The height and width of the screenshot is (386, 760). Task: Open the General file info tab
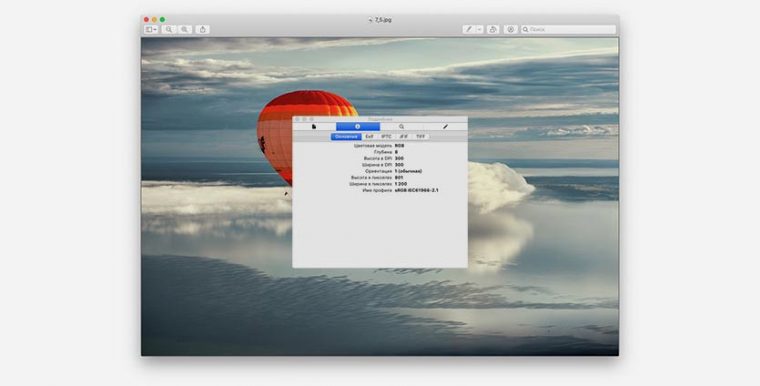[314, 127]
